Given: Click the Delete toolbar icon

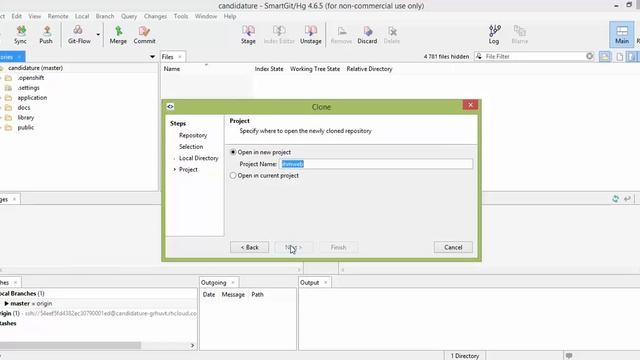Looking at the screenshot, I should point(391,35).
